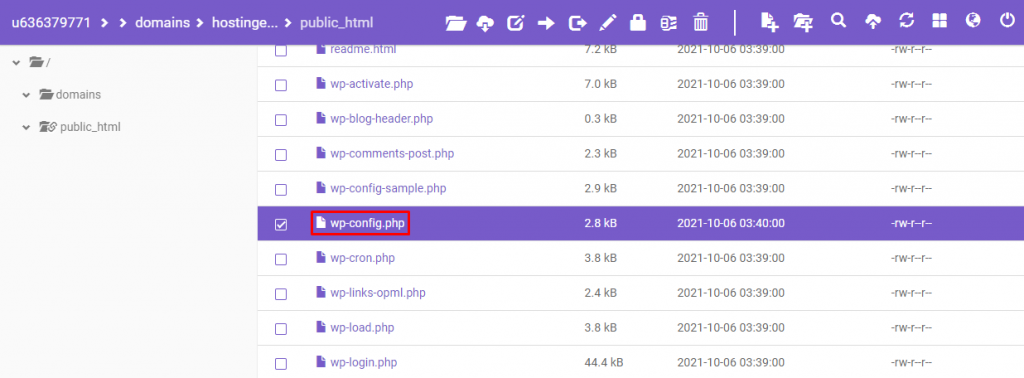
Task: Click the move arrow icon
Action: (x=546, y=24)
